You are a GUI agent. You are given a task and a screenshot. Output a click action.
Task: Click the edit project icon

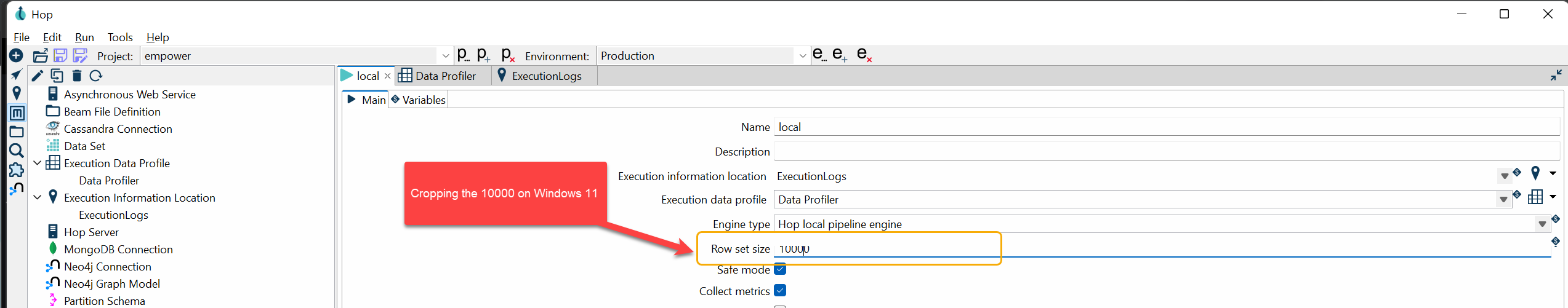[464, 55]
